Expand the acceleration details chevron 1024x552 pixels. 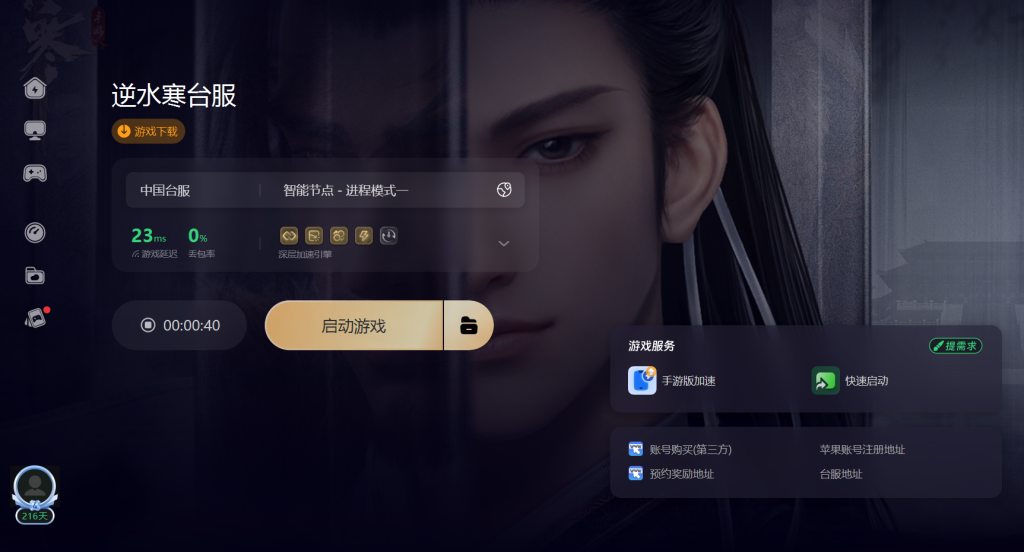504,243
